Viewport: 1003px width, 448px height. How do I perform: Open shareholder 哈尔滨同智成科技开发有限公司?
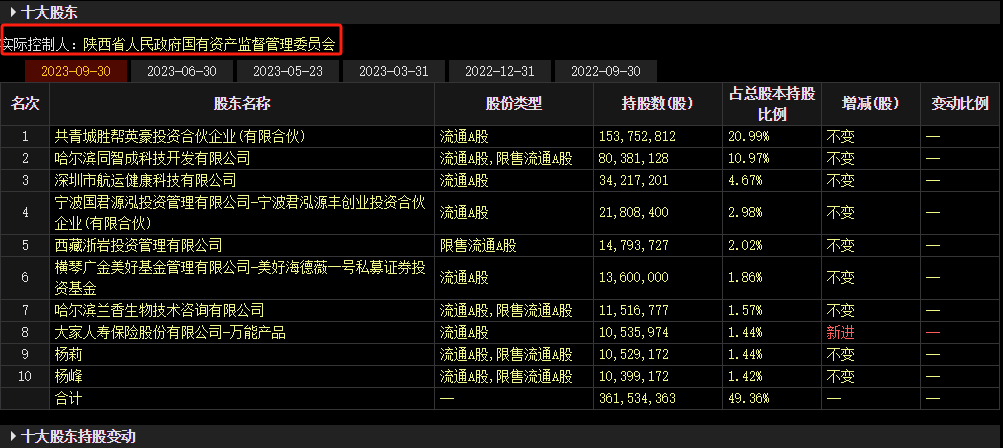coord(152,158)
